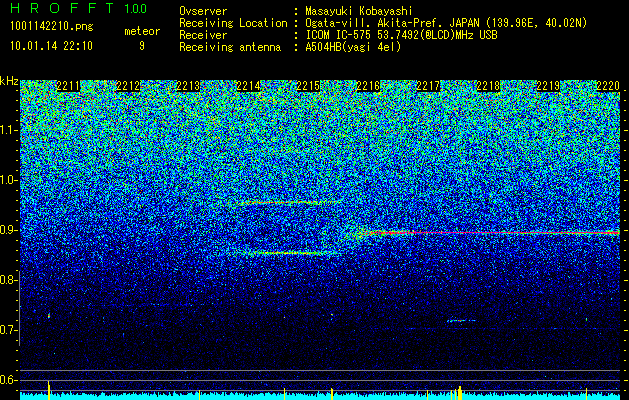Click the 2212 time marker
Image resolution: width=629 pixels, height=400 pixels.
128,86
